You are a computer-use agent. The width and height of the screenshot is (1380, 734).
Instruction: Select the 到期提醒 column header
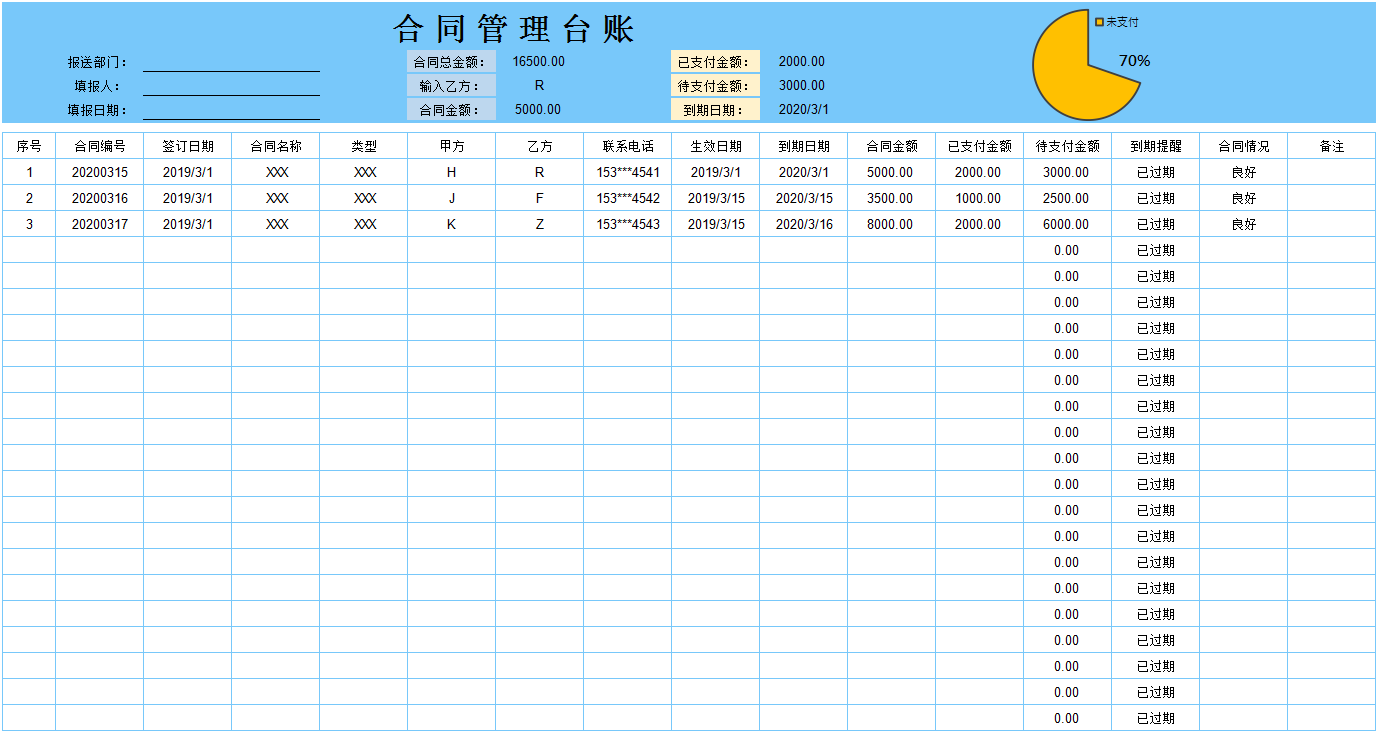(x=1156, y=146)
